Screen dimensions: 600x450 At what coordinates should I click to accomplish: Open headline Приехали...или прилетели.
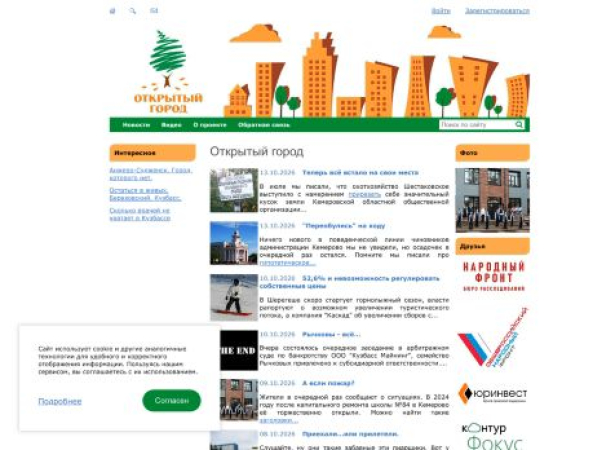point(350,434)
